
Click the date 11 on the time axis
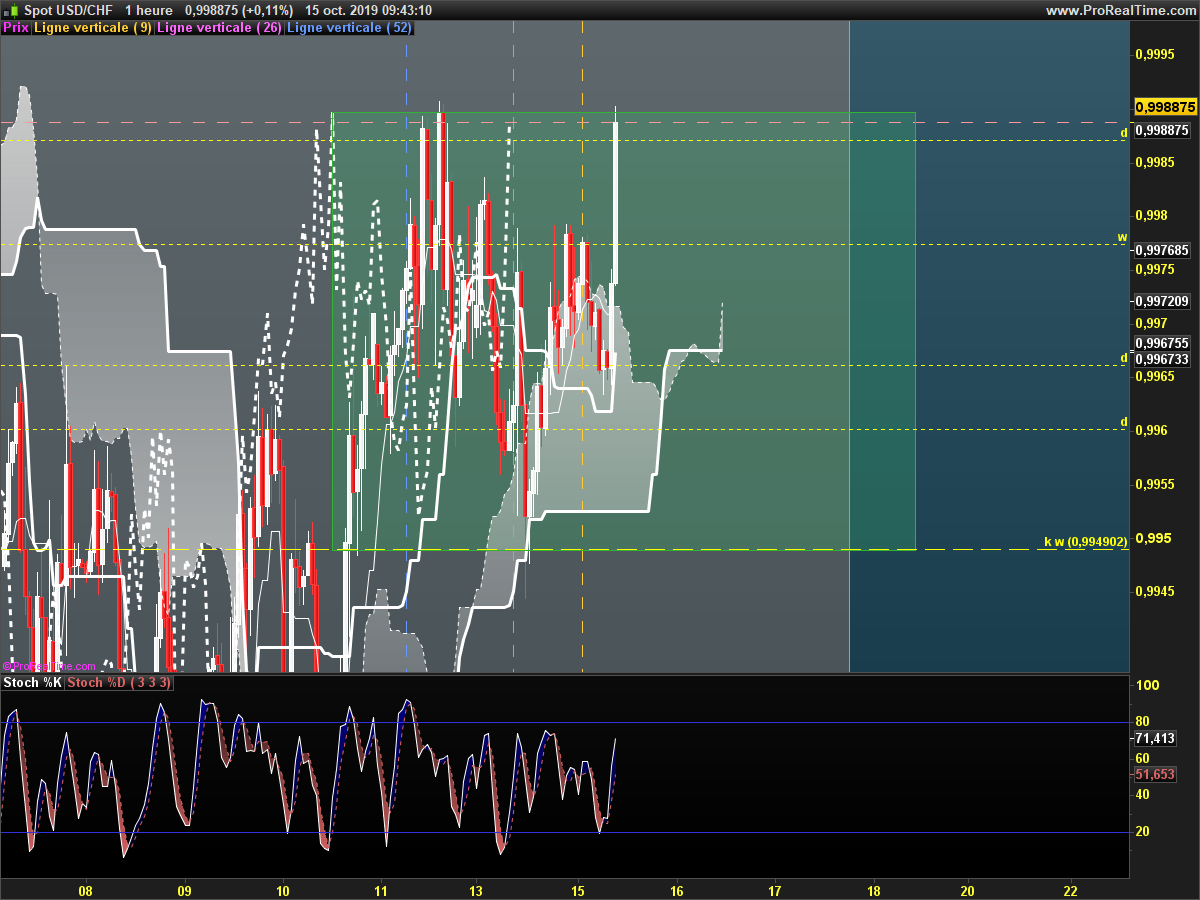[381, 890]
